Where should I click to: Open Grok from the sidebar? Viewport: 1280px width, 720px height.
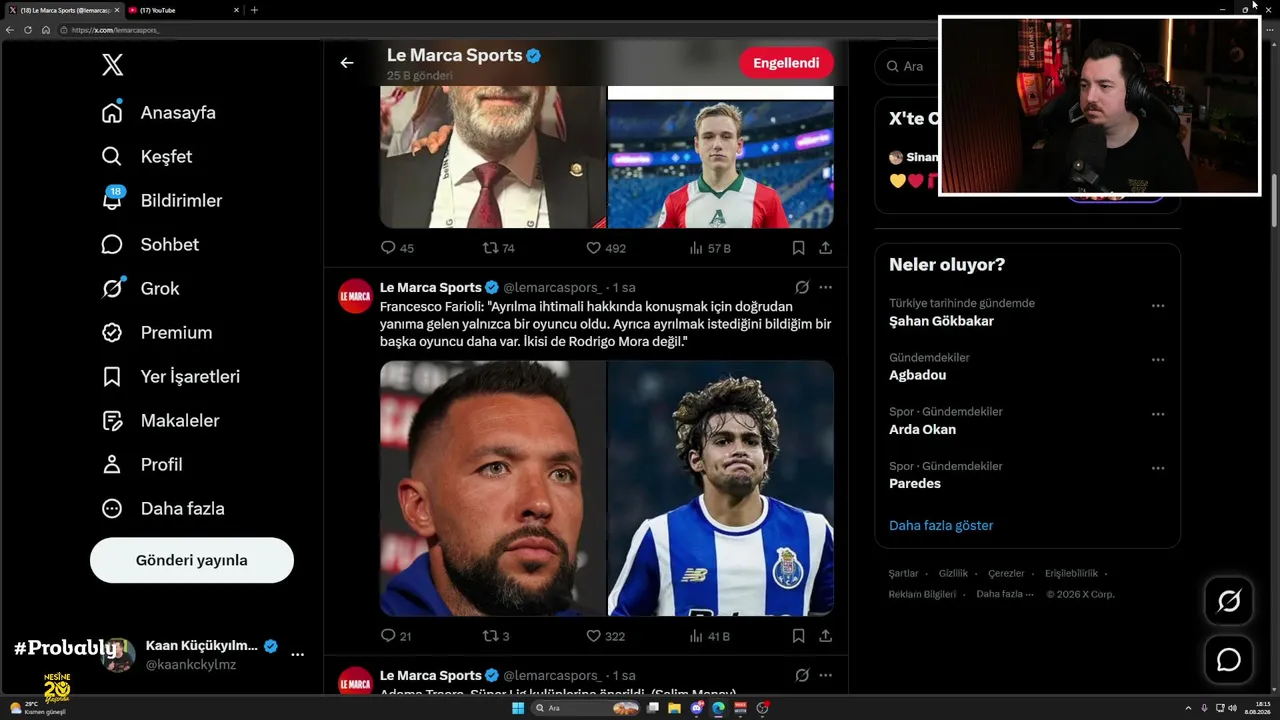click(141, 289)
